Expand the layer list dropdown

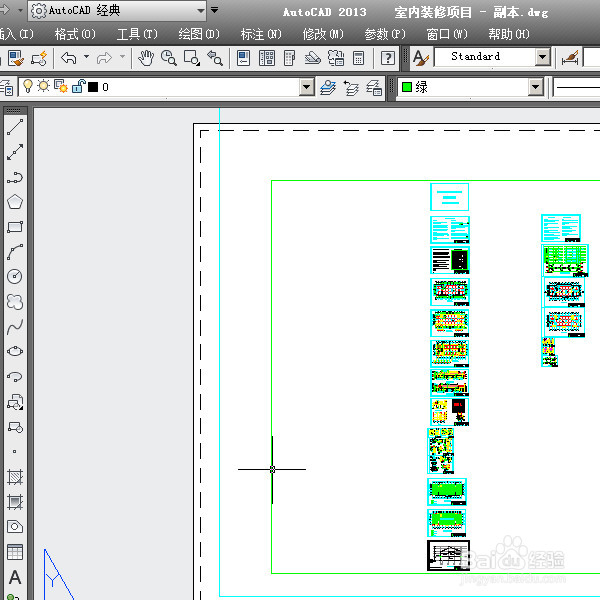(x=306, y=87)
